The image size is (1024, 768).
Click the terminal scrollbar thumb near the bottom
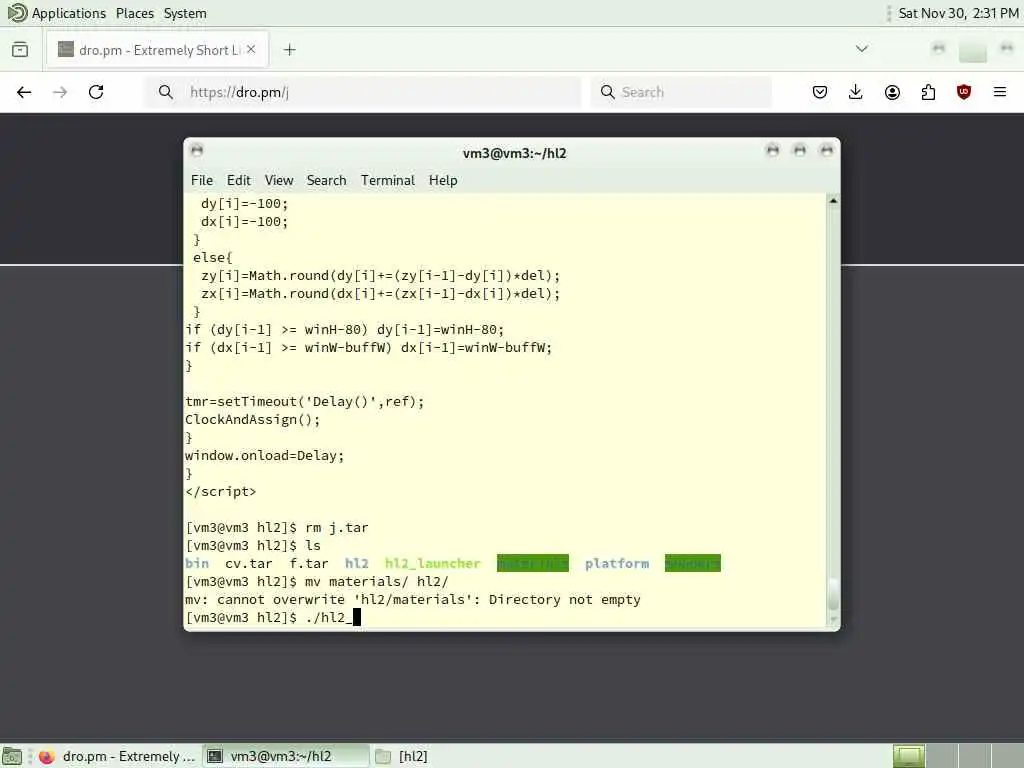pyautogui.click(x=833, y=594)
